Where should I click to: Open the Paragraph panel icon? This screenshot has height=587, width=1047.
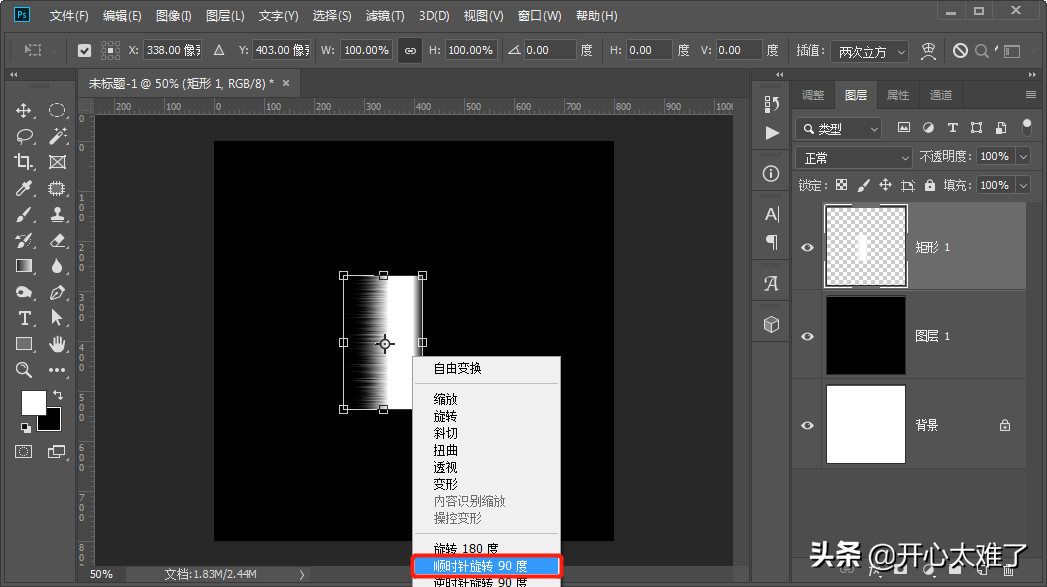[771, 242]
